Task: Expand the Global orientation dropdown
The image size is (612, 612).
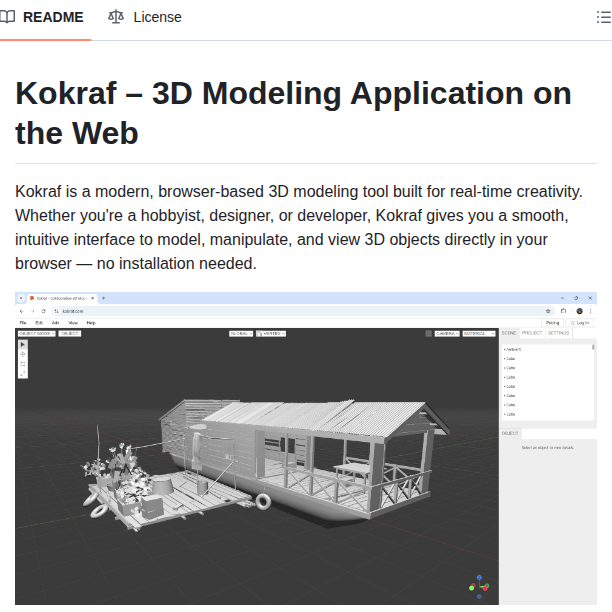Action: point(241,333)
